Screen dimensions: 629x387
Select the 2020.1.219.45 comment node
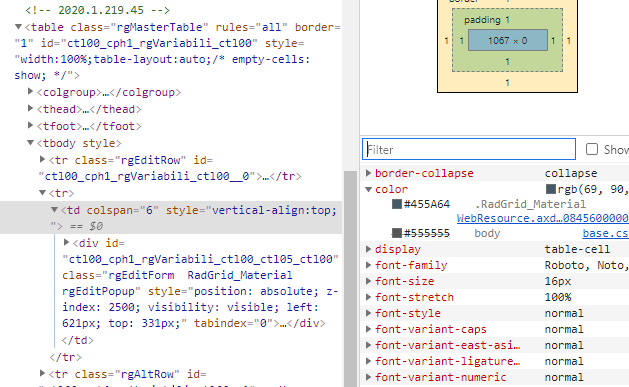(x=97, y=10)
